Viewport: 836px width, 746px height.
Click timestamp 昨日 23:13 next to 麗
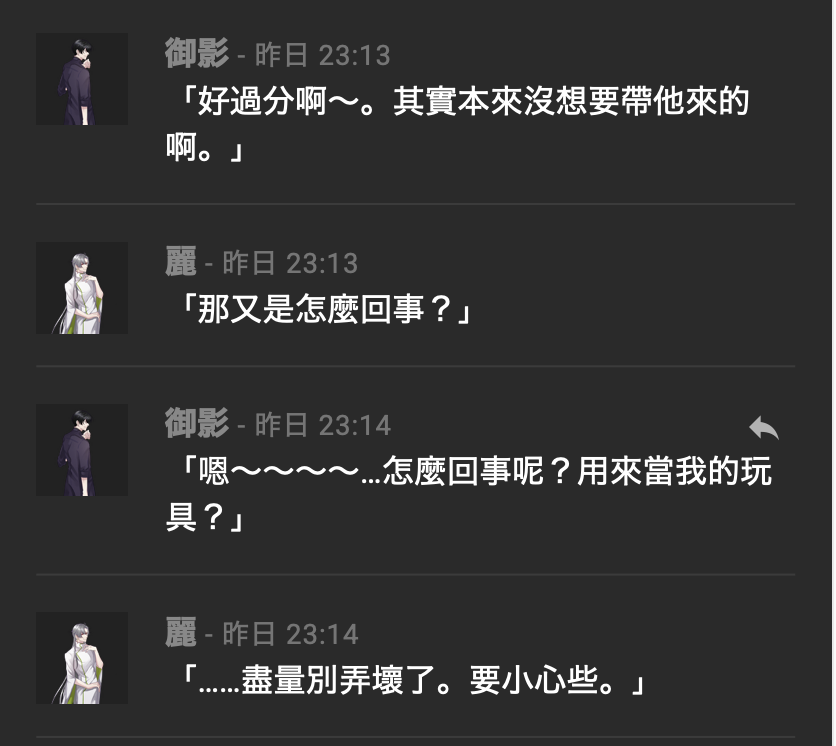coord(290,263)
